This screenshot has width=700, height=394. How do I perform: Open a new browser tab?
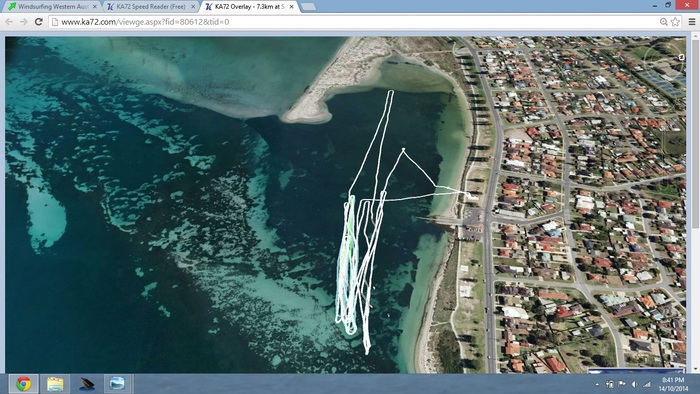tap(308, 7)
